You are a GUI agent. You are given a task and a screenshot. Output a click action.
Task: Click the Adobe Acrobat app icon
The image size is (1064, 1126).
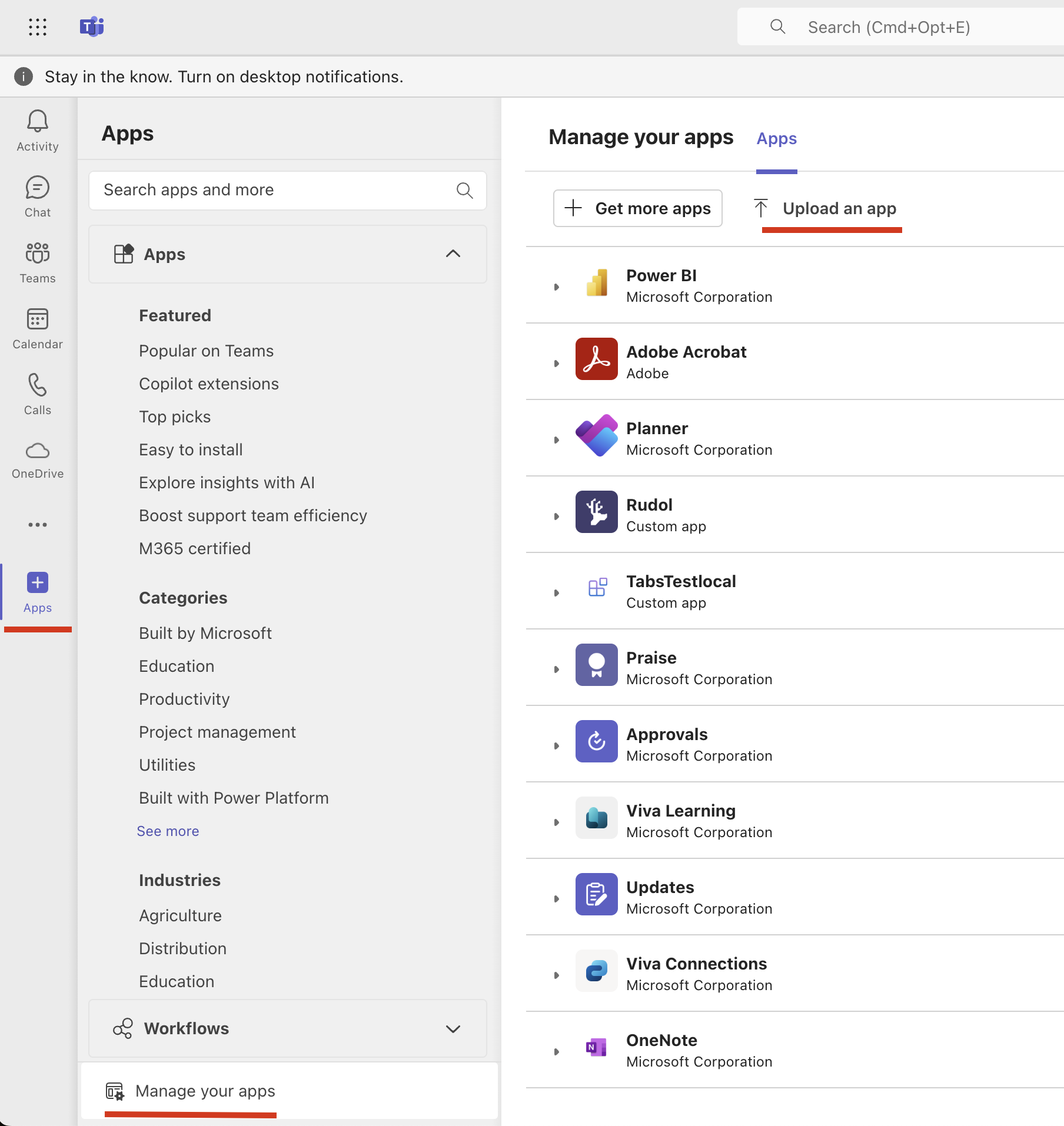(x=597, y=359)
